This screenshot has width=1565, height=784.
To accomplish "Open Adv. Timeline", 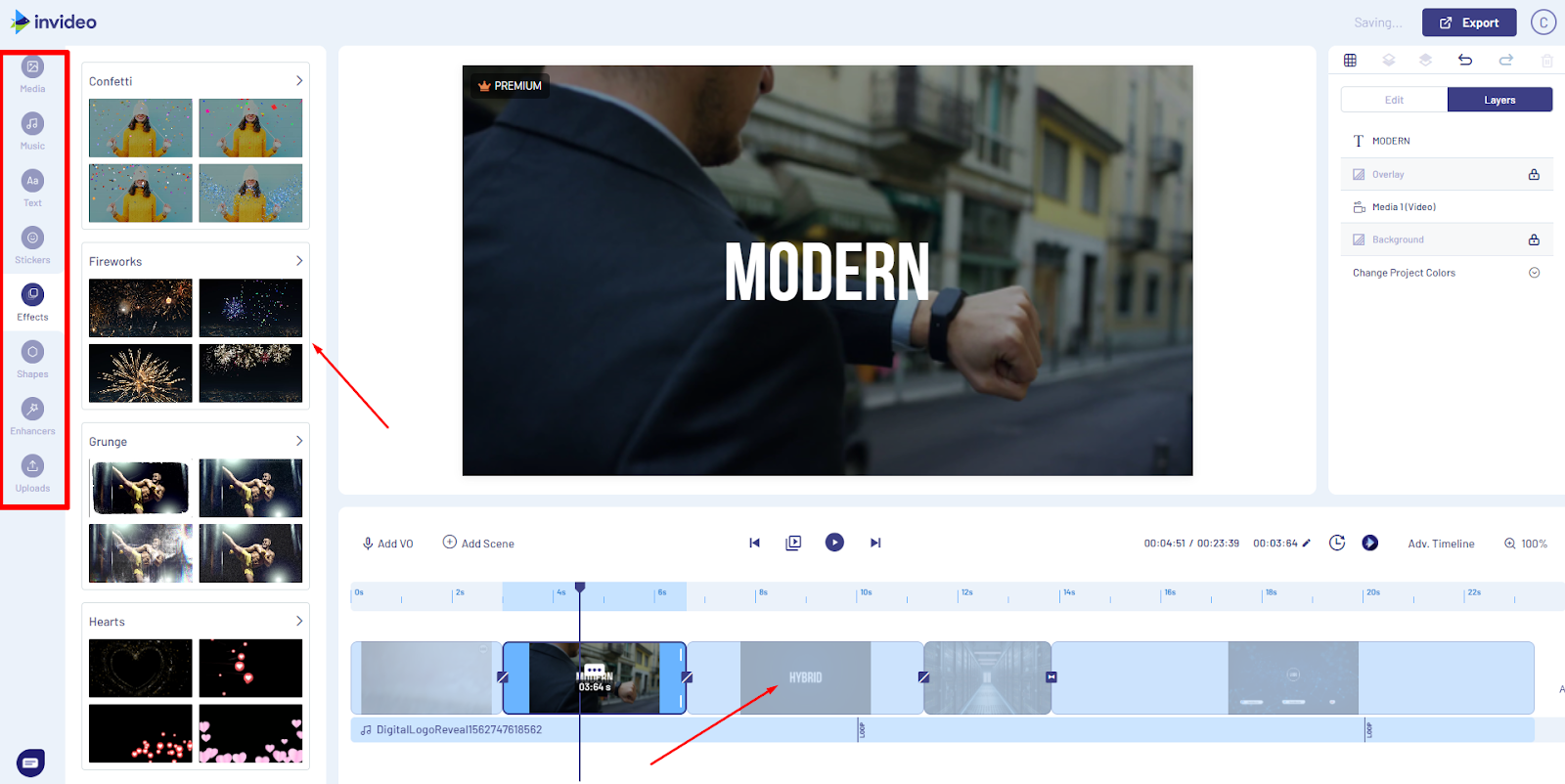I will tap(1441, 544).
